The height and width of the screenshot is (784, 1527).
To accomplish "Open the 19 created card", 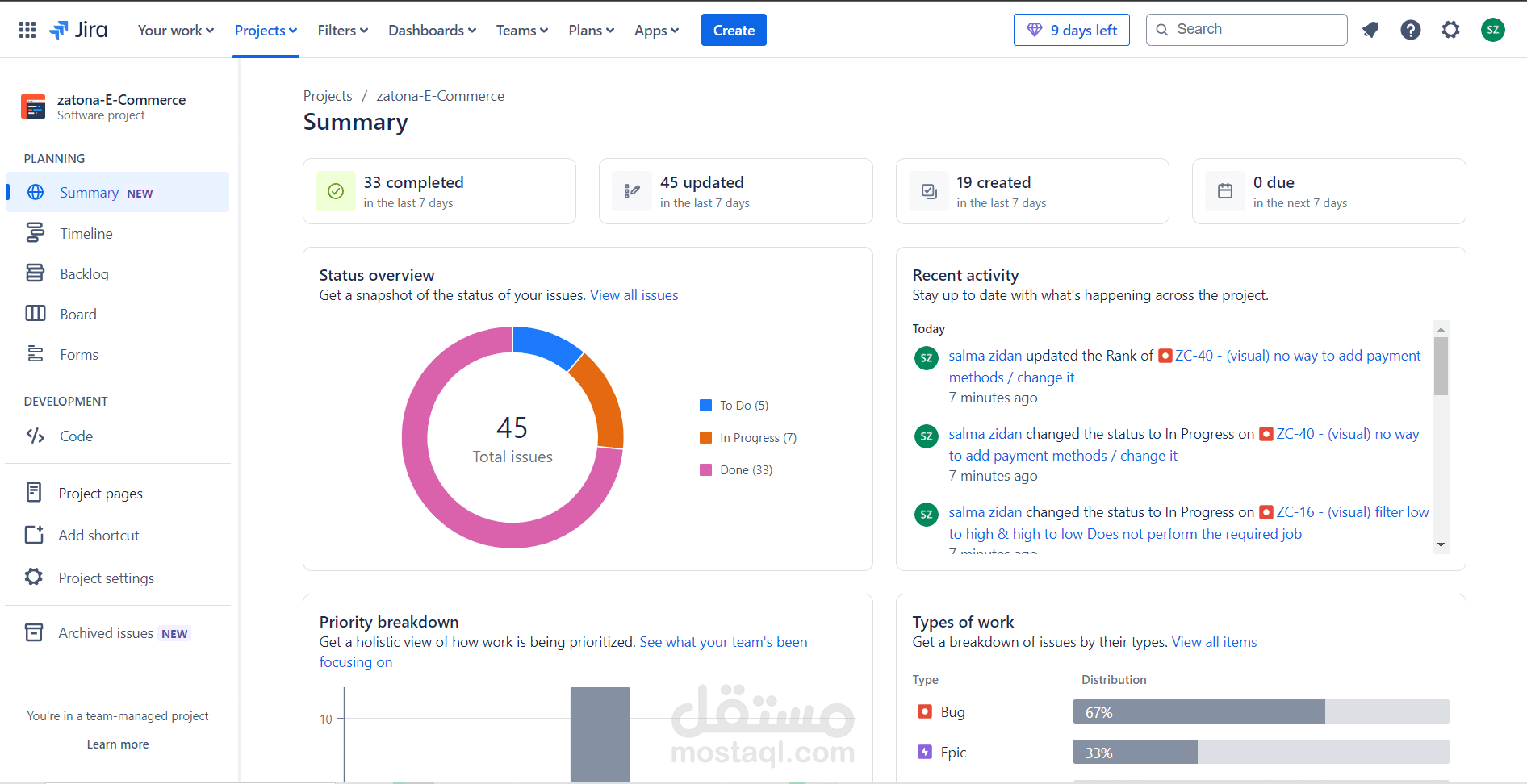I will click(x=1032, y=191).
